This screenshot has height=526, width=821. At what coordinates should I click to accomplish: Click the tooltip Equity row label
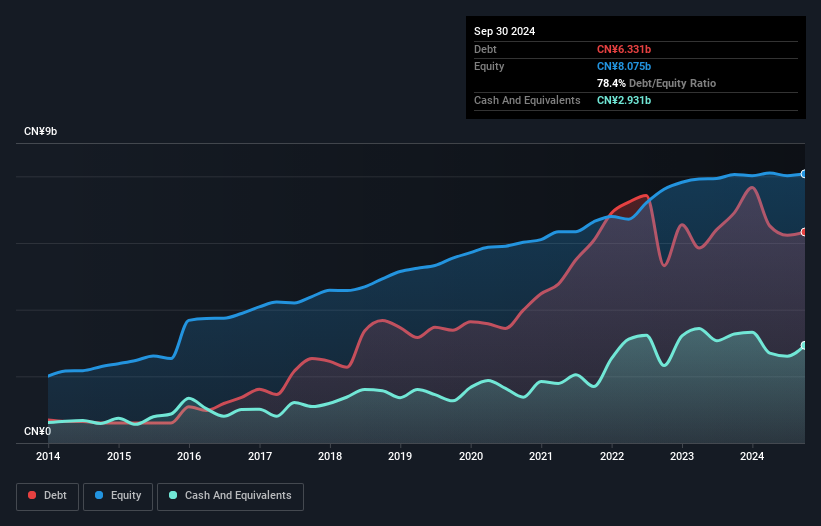[489, 66]
